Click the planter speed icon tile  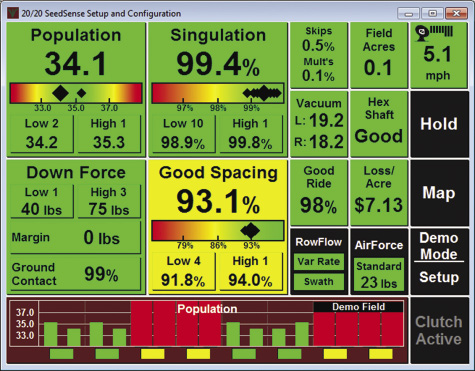439,55
